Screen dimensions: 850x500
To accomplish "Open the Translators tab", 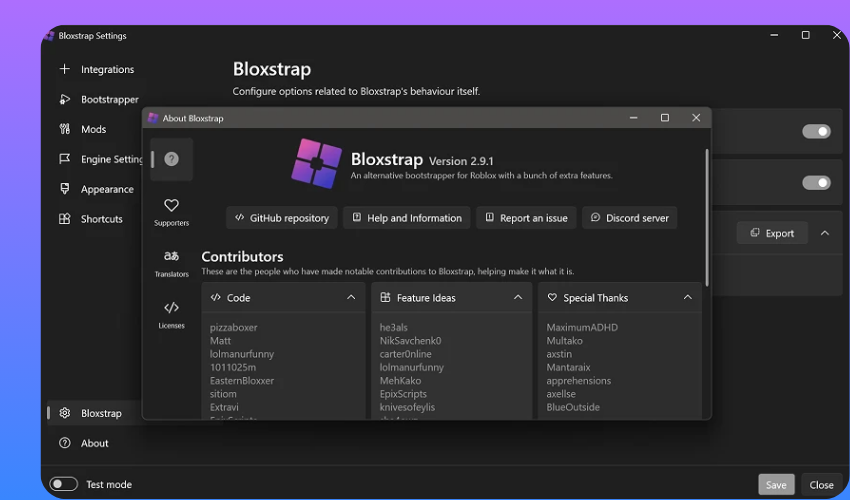I will point(171,264).
